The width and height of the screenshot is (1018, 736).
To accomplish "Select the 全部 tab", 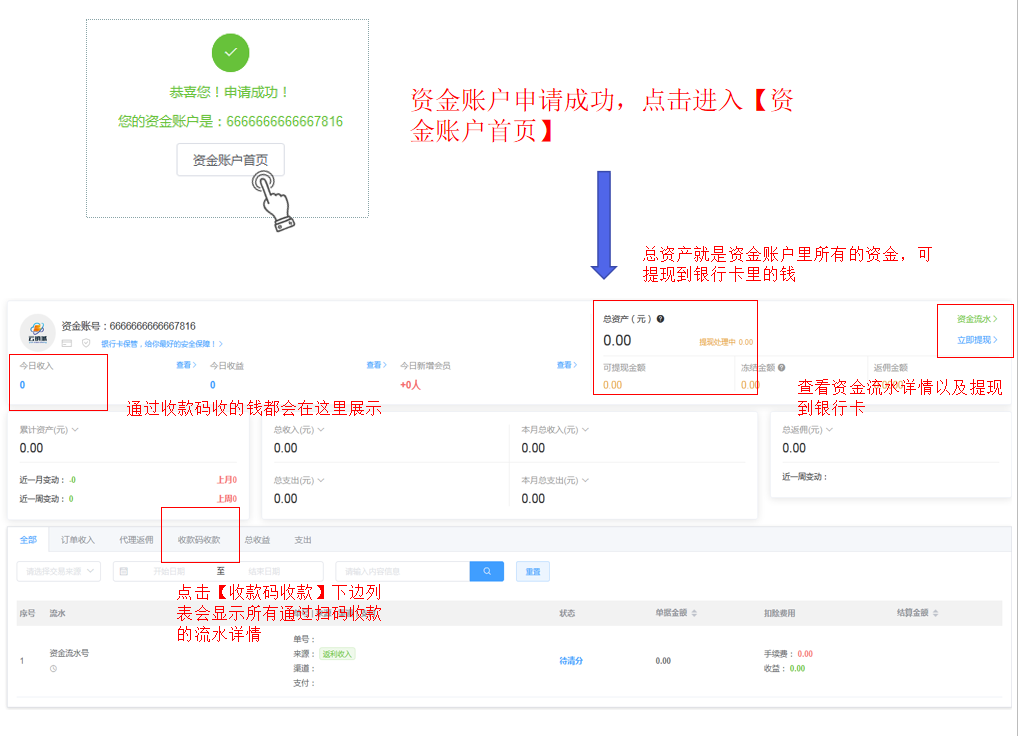I will 28,540.
